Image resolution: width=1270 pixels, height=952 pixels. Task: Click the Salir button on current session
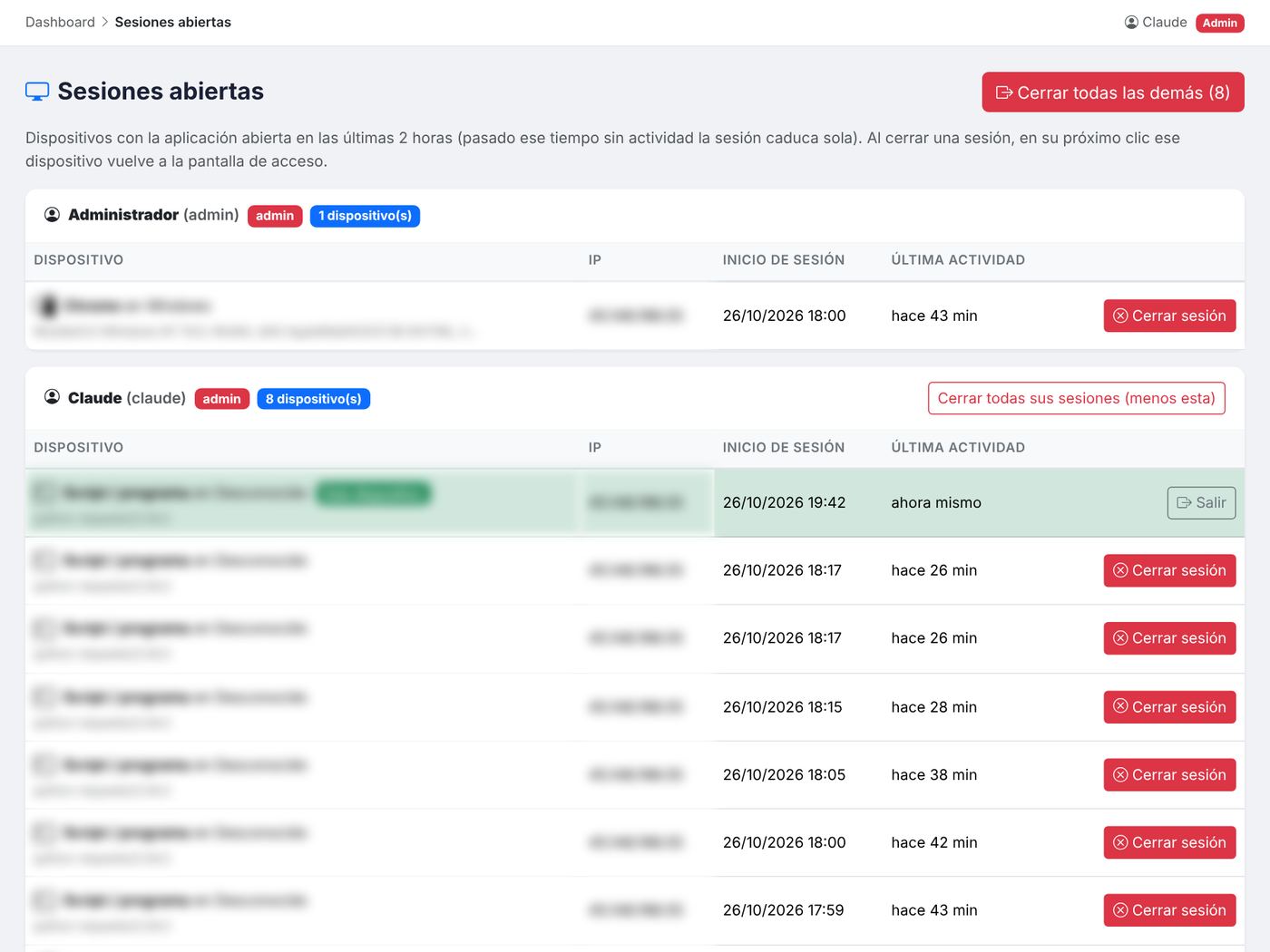[1201, 503]
